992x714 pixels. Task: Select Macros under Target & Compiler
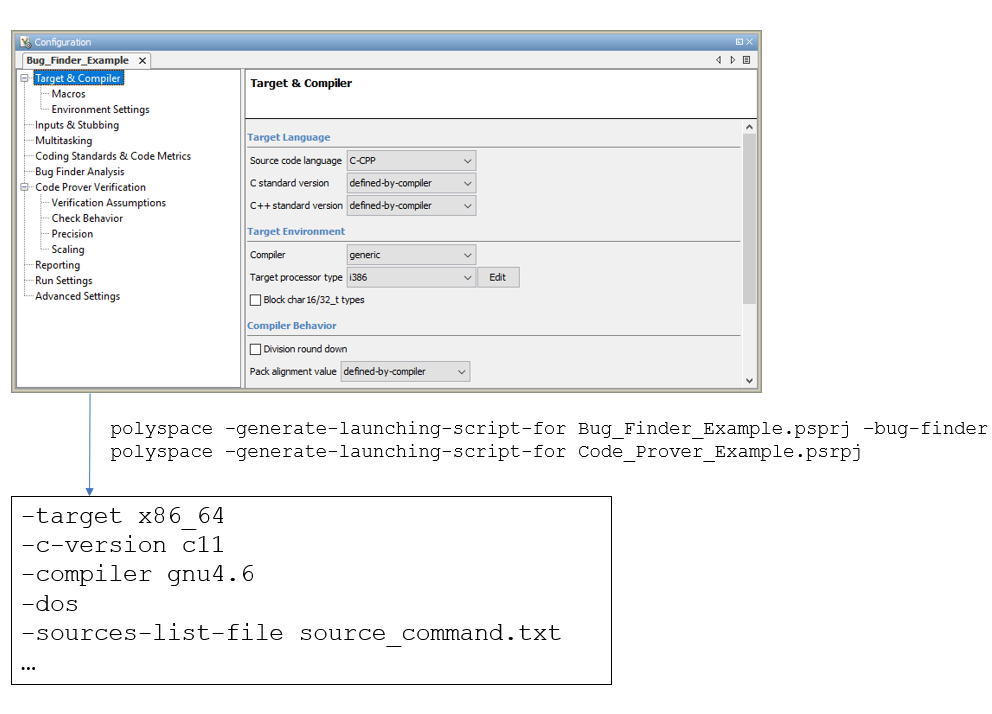click(x=69, y=93)
